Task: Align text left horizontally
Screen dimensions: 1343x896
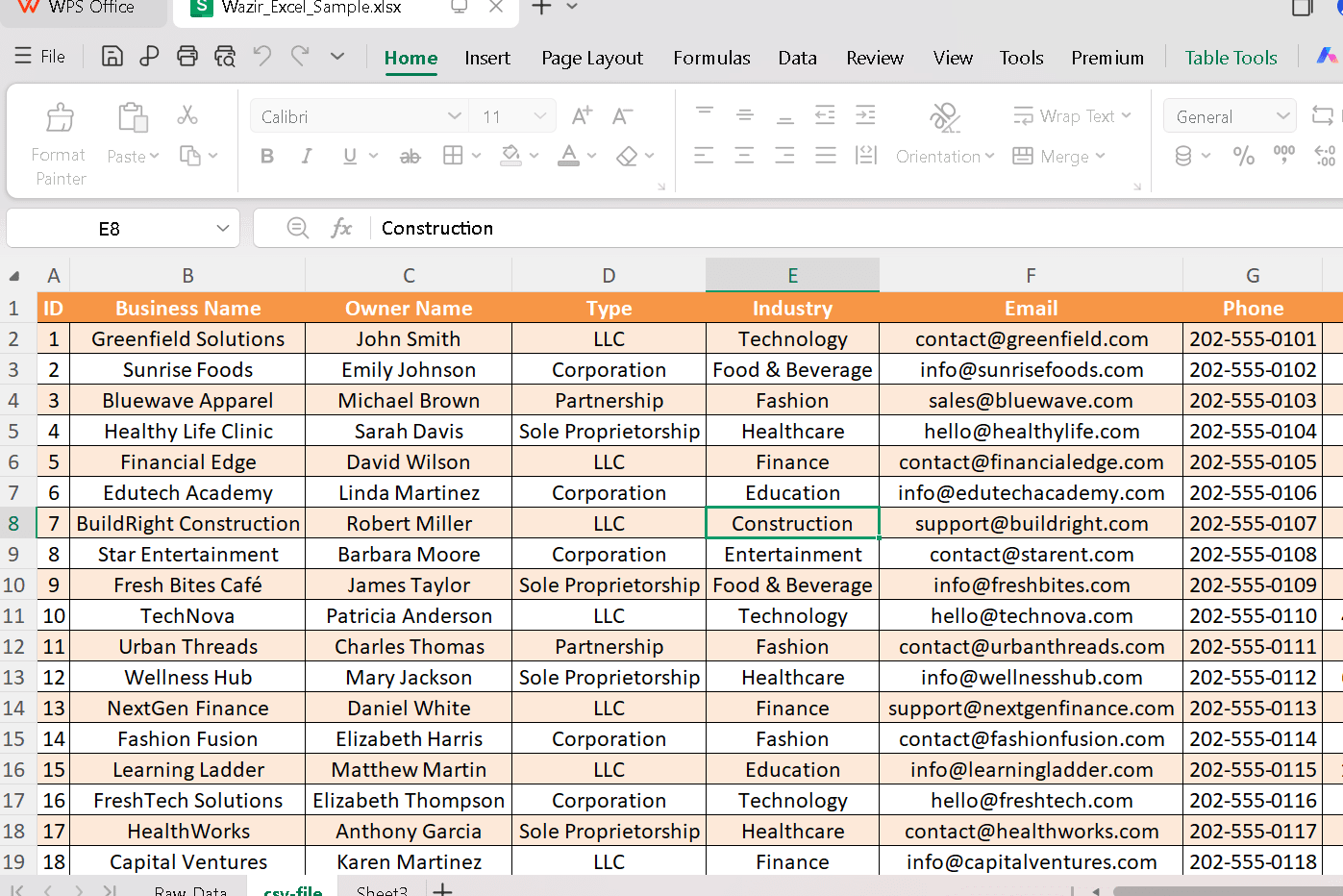Action: click(705, 156)
